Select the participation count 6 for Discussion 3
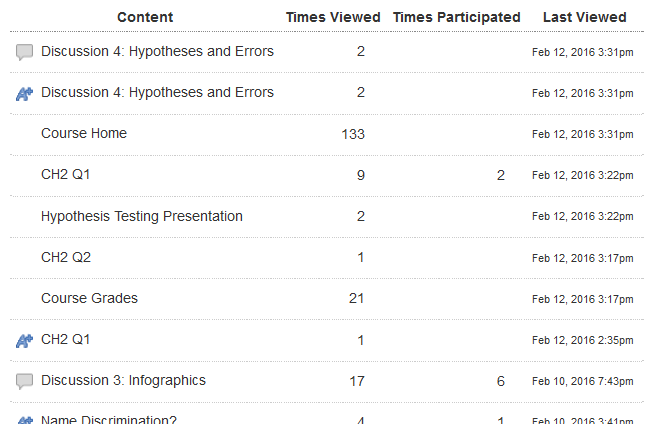Screen dimensions: 667x424 [501, 381]
